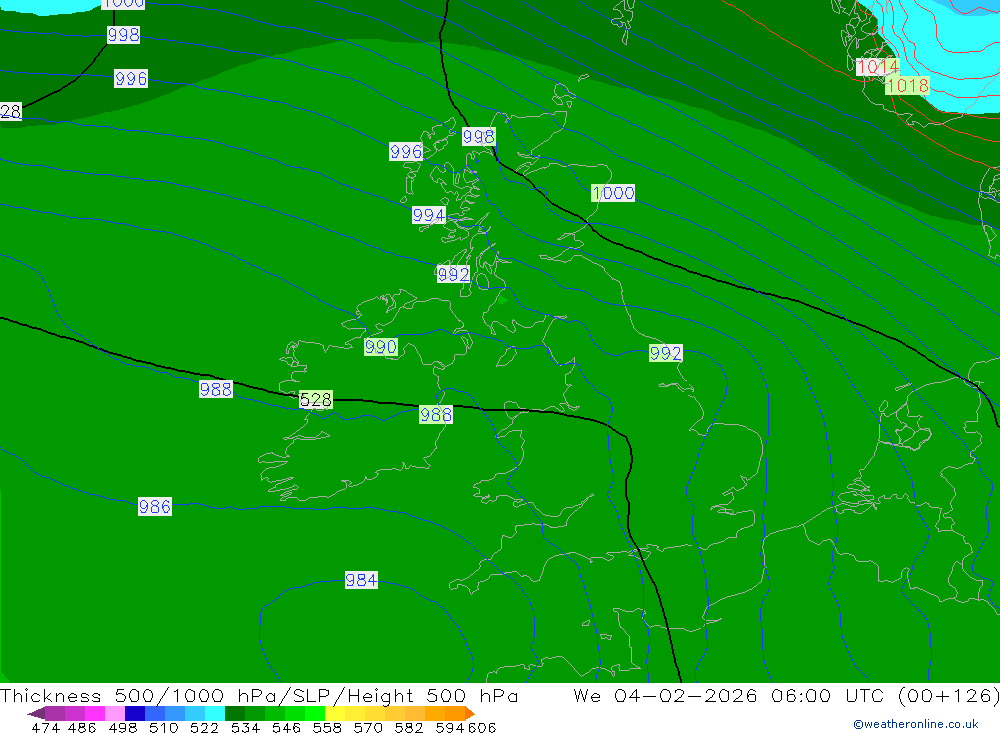Click the 582 legend value
Viewport: 1000px width, 733px height.
pyautogui.click(x=409, y=727)
